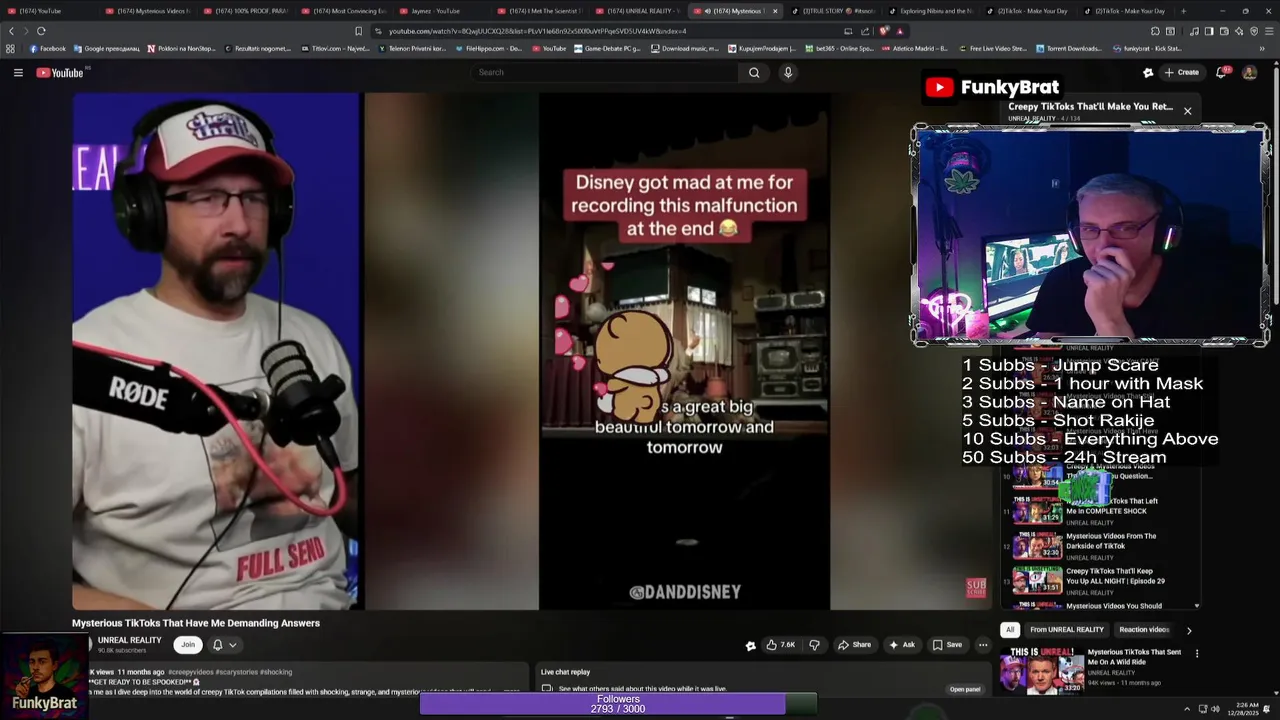Switch to the I Met The Scientist tab
Screen dimensions: 1280x720
[537, 11]
